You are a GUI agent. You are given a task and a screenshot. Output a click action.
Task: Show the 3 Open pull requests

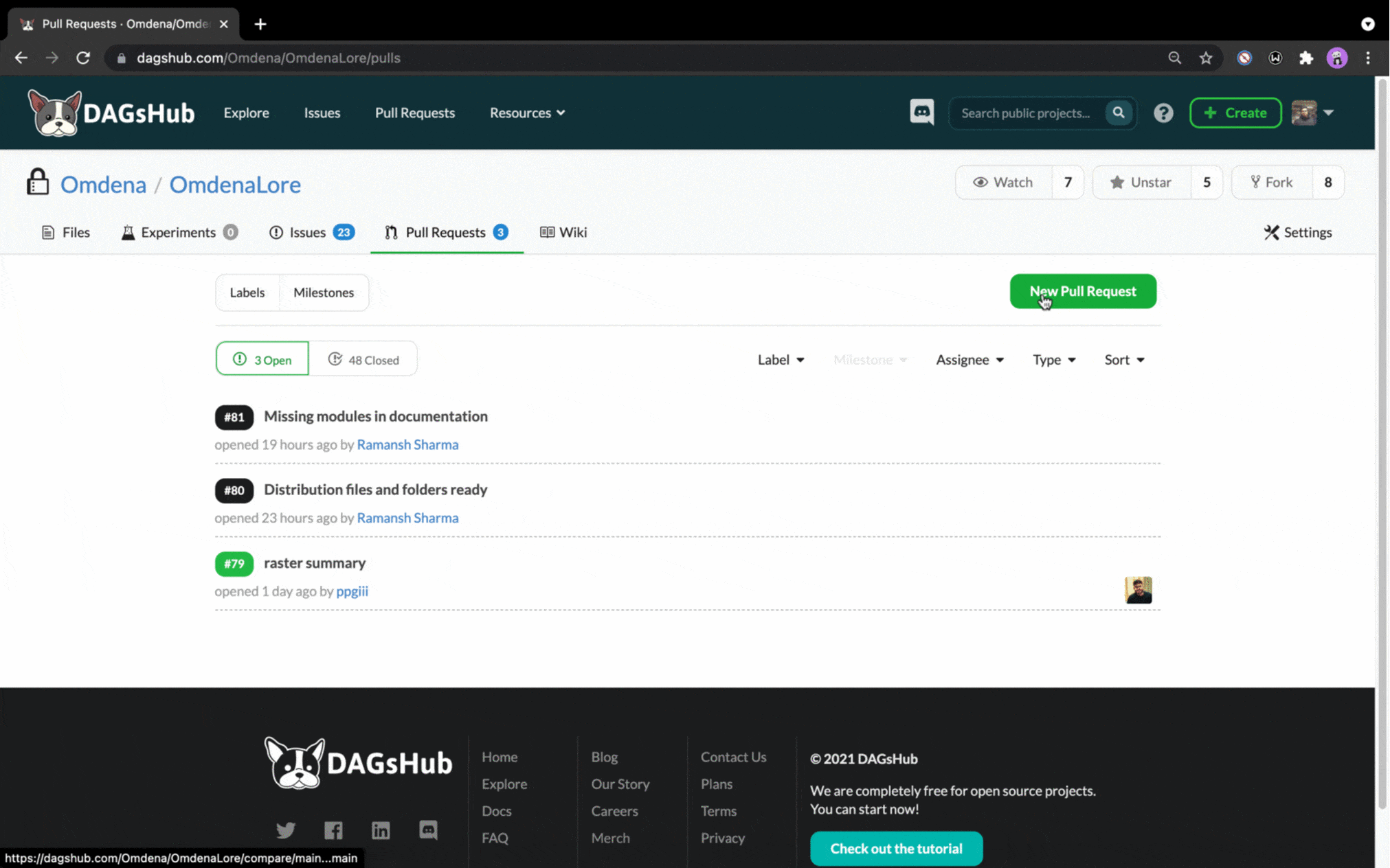262,359
